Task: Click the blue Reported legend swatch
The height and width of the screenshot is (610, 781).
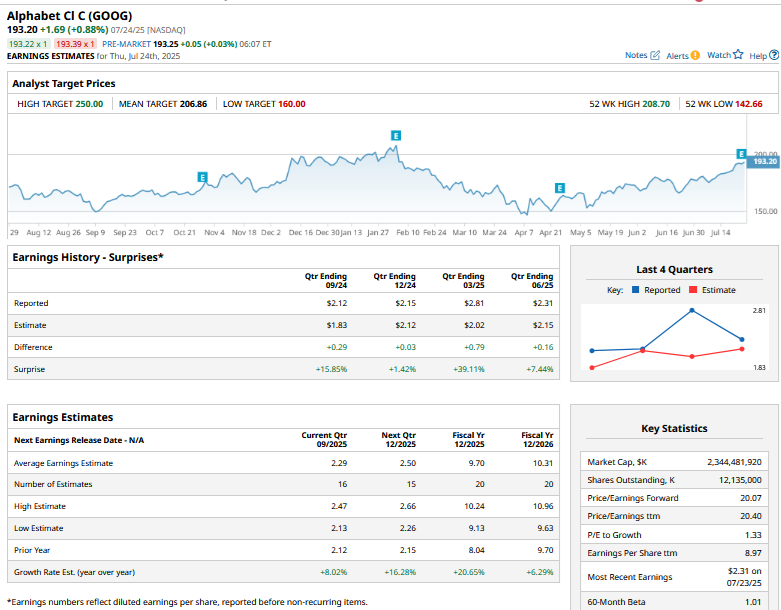Action: (x=635, y=289)
